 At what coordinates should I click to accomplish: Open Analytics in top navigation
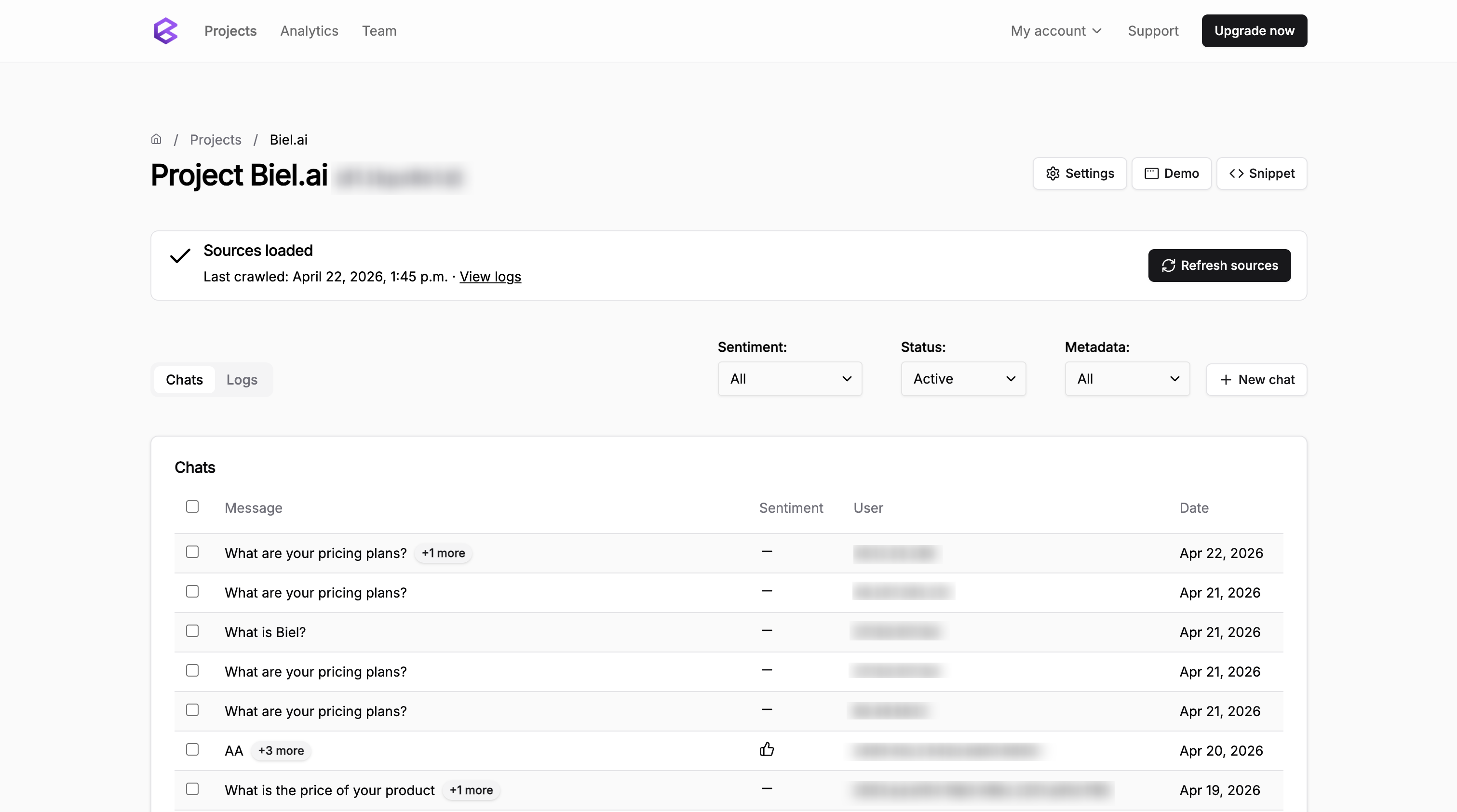tap(309, 30)
